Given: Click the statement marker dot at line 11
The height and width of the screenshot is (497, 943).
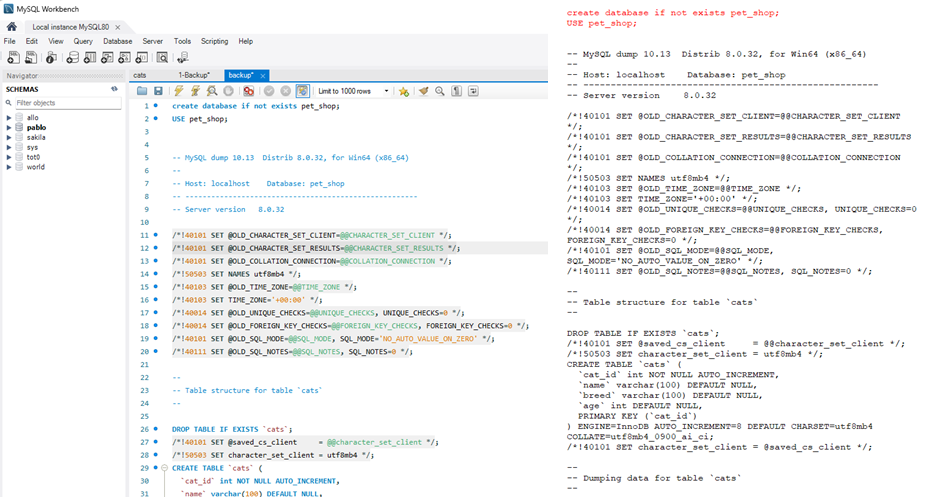Looking at the screenshot, I should [x=156, y=235].
